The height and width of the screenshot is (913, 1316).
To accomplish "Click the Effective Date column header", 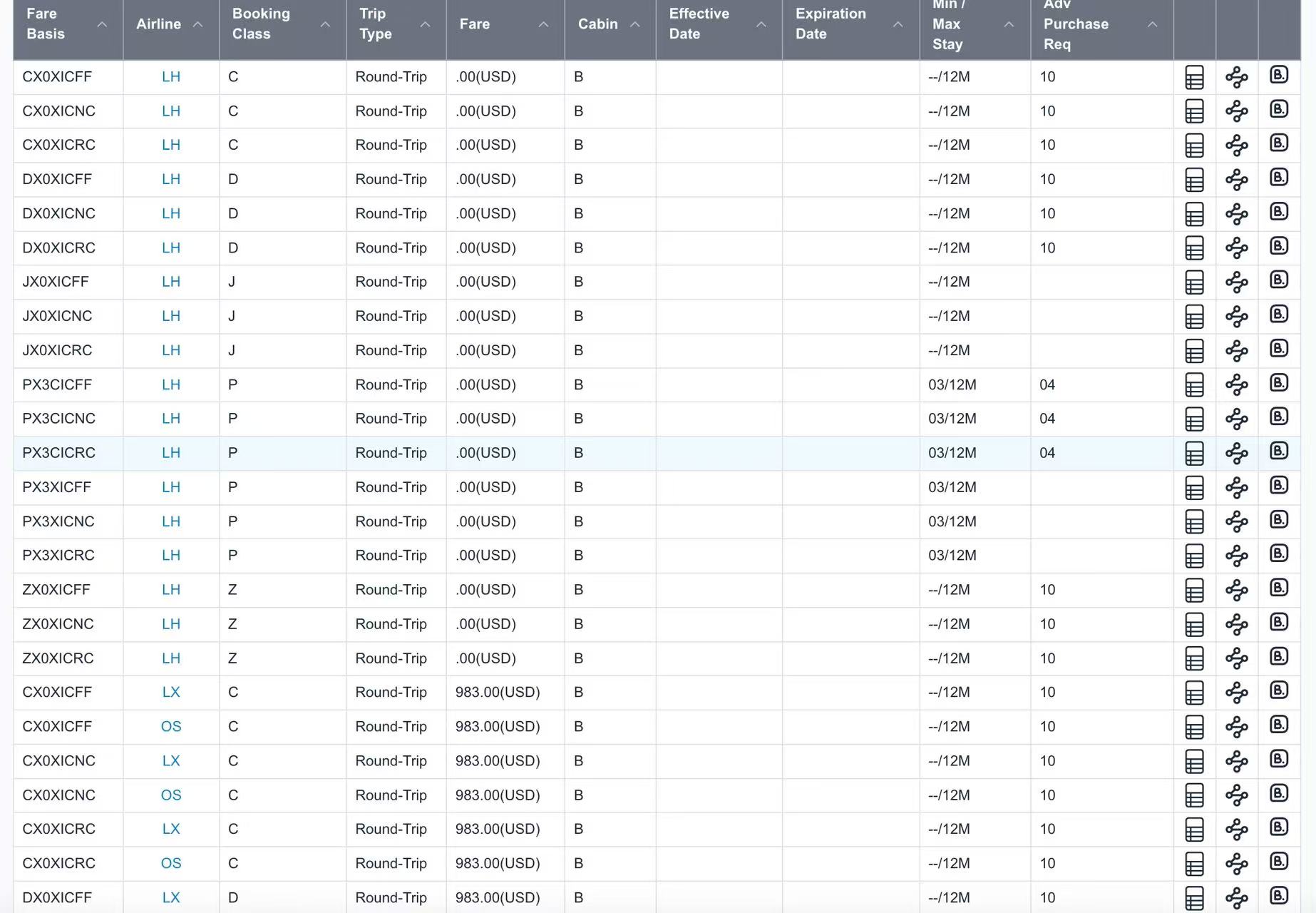I will click(699, 24).
